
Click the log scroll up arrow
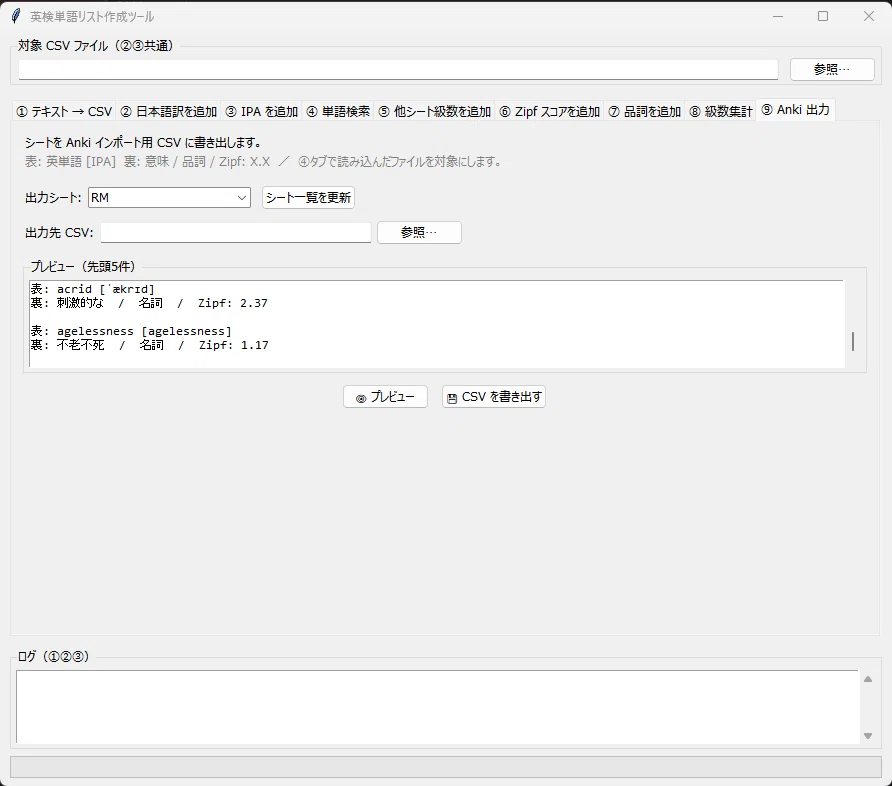(868, 679)
